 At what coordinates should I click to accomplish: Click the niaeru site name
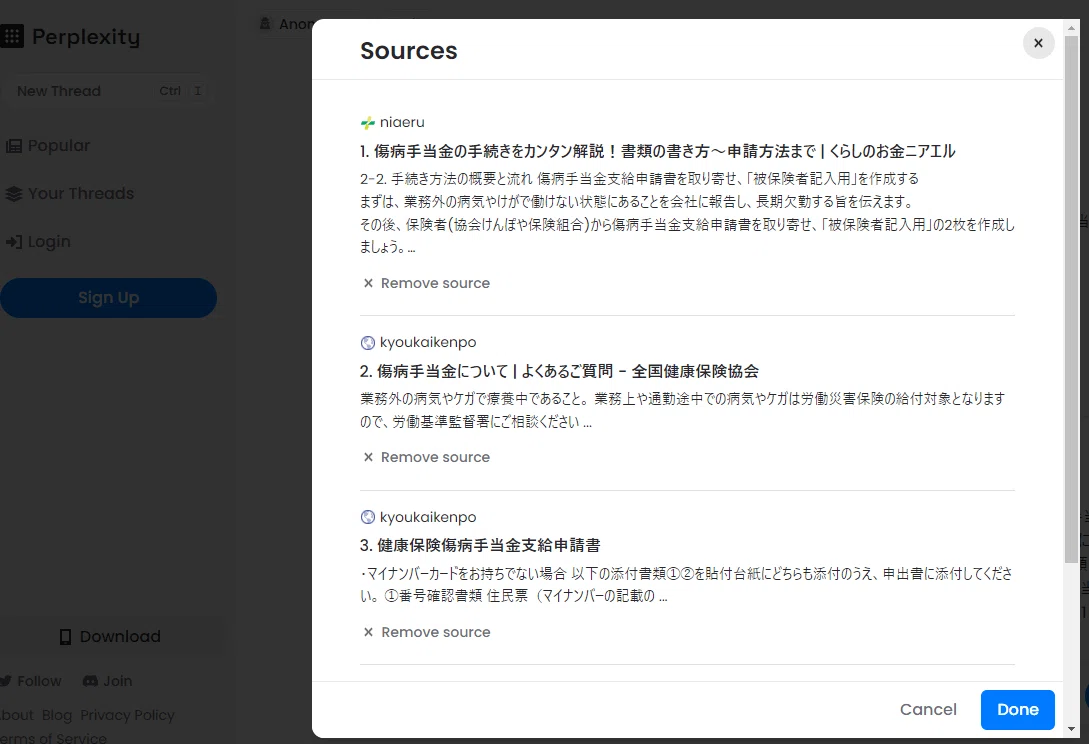[402, 122]
